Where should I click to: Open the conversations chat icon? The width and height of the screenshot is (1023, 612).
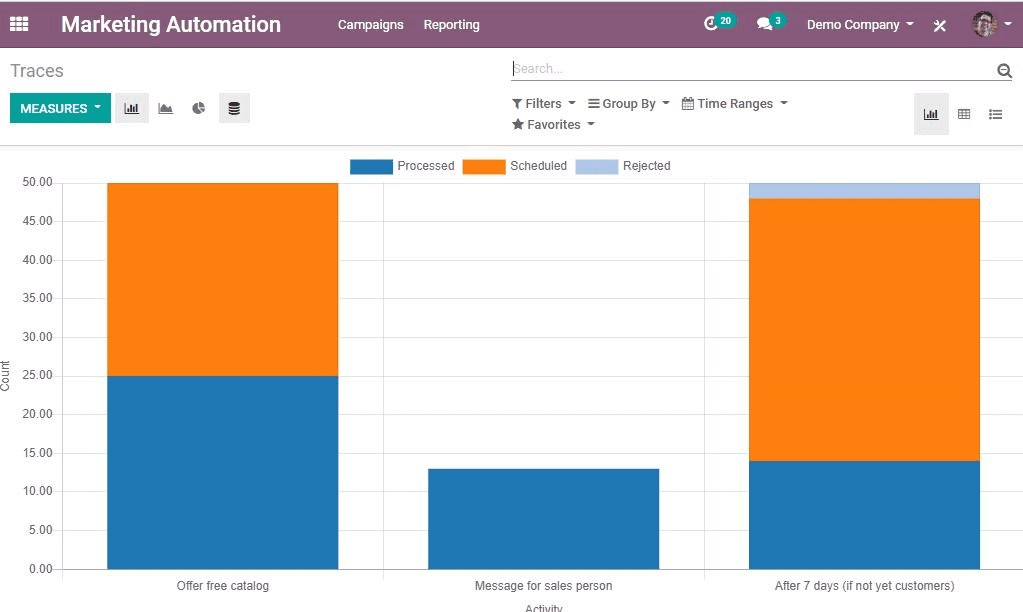764,24
